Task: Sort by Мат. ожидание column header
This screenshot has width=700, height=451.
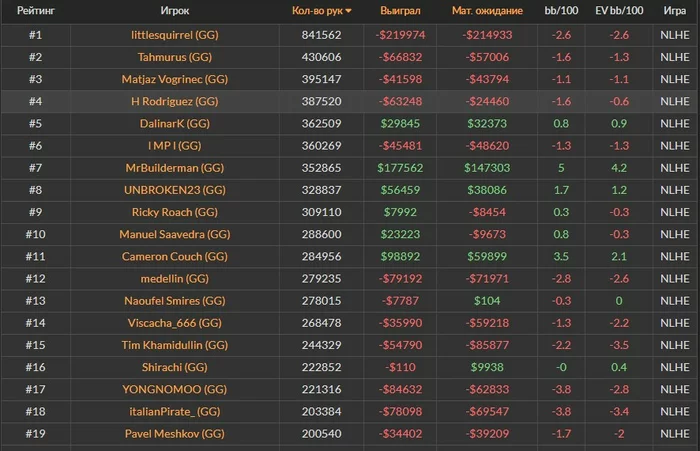Action: 487,10
